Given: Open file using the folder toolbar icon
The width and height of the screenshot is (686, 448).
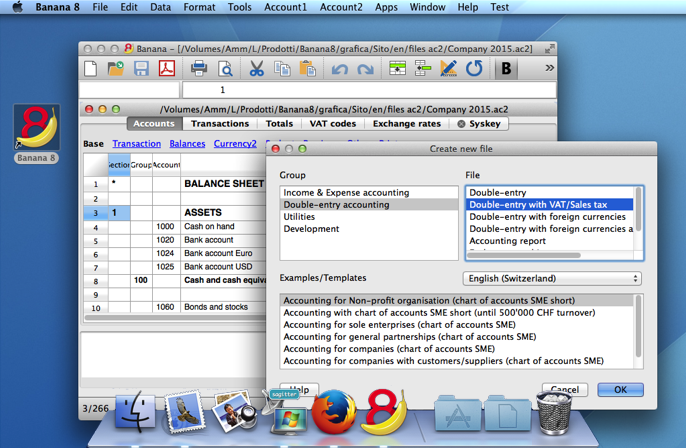Looking at the screenshot, I should (x=116, y=69).
